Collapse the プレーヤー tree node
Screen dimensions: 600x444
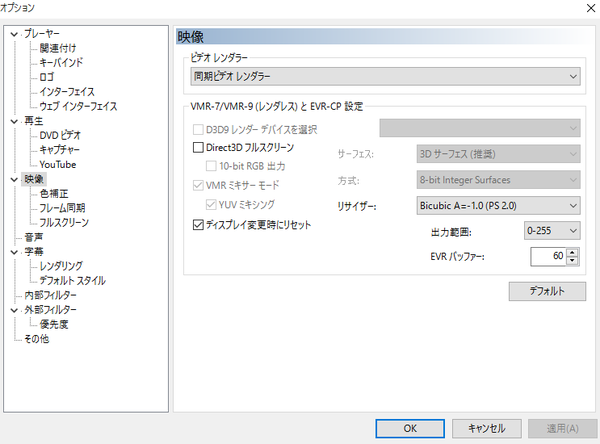tap(14, 34)
